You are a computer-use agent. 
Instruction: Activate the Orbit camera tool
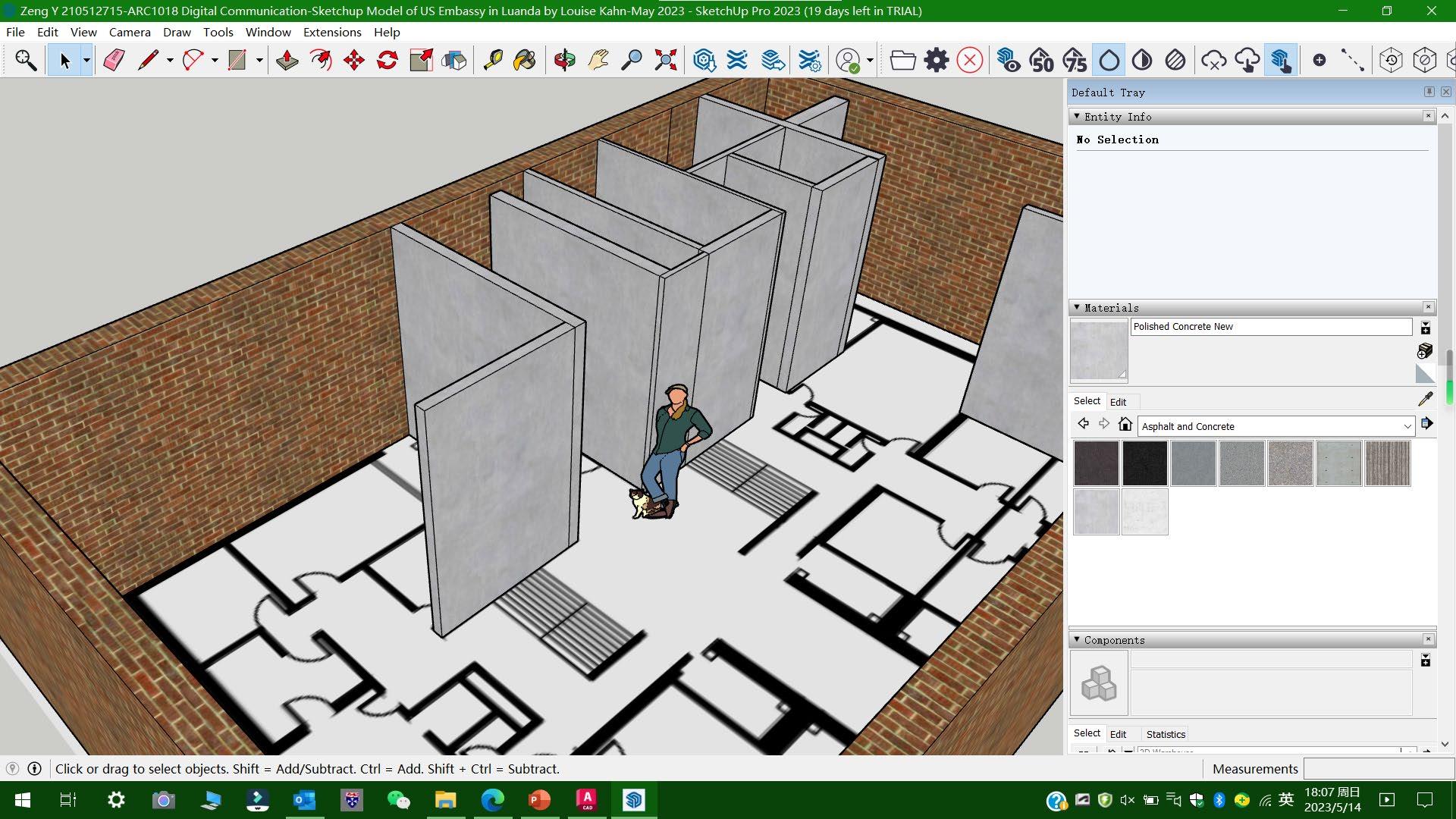564,60
